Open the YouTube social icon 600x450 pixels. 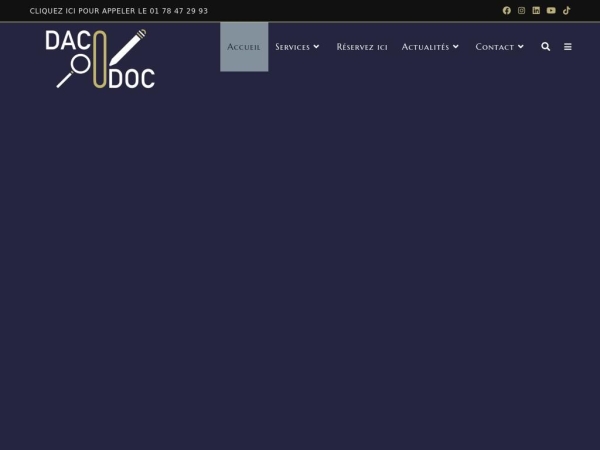coord(551,11)
